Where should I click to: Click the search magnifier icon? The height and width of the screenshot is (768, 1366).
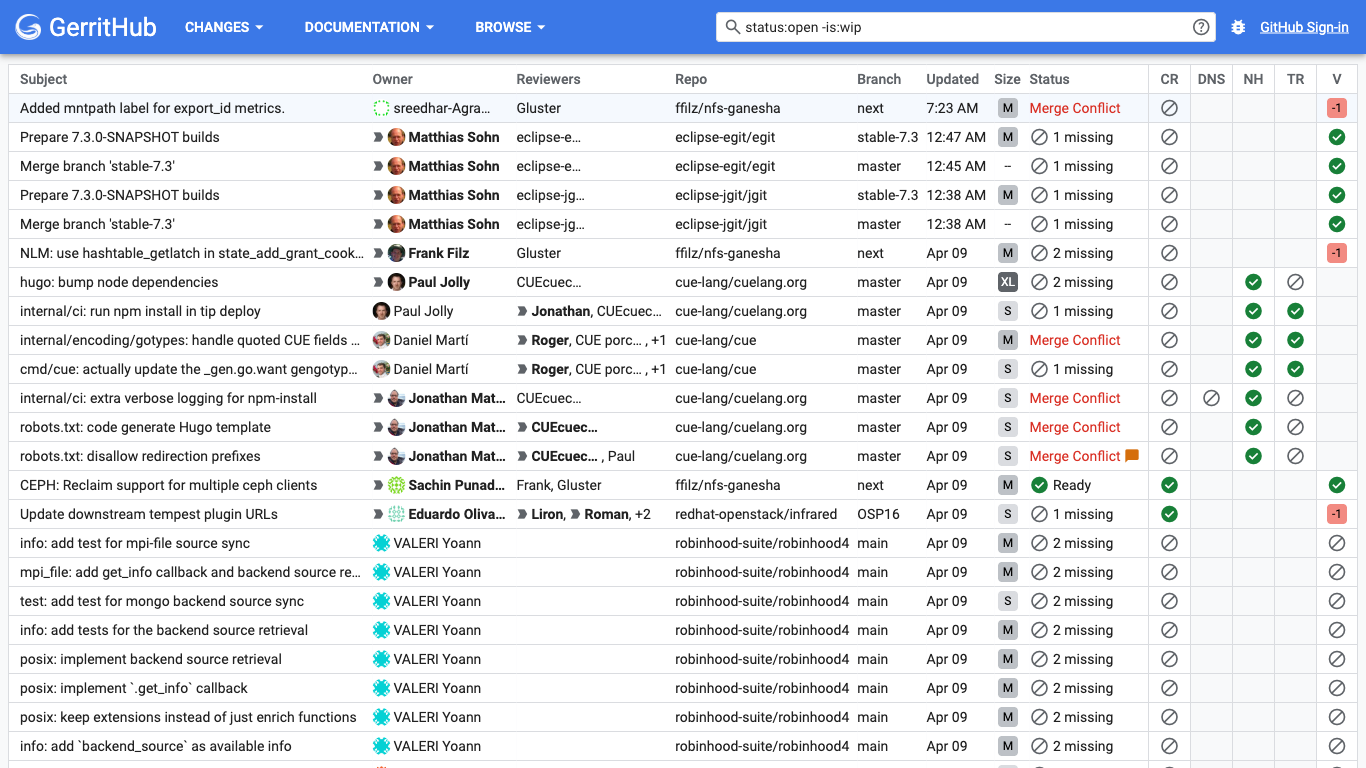click(x=732, y=27)
